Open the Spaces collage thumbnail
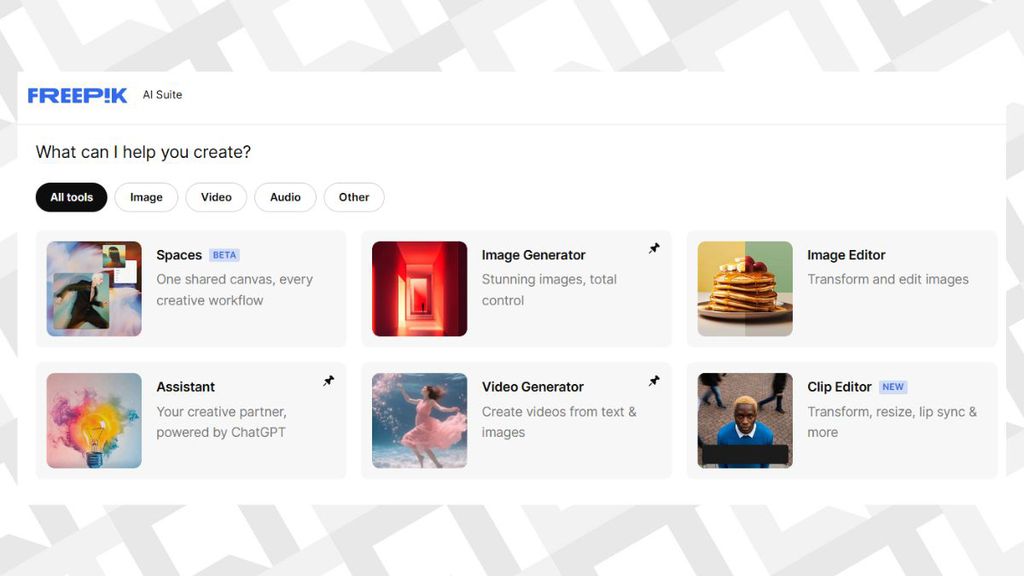 click(94, 289)
